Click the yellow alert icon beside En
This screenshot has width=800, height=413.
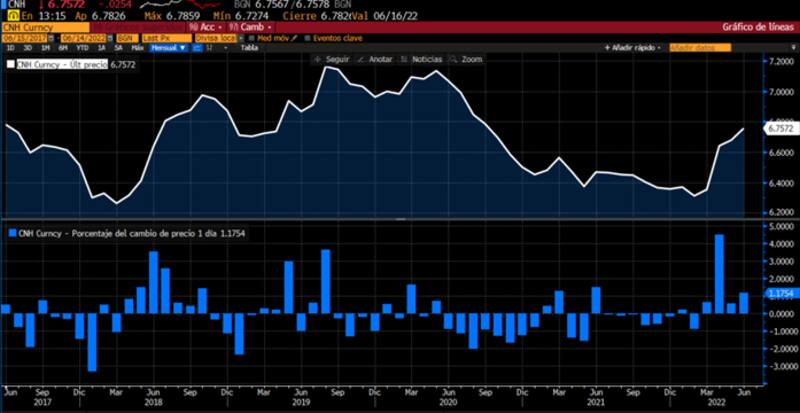[x=9, y=16]
